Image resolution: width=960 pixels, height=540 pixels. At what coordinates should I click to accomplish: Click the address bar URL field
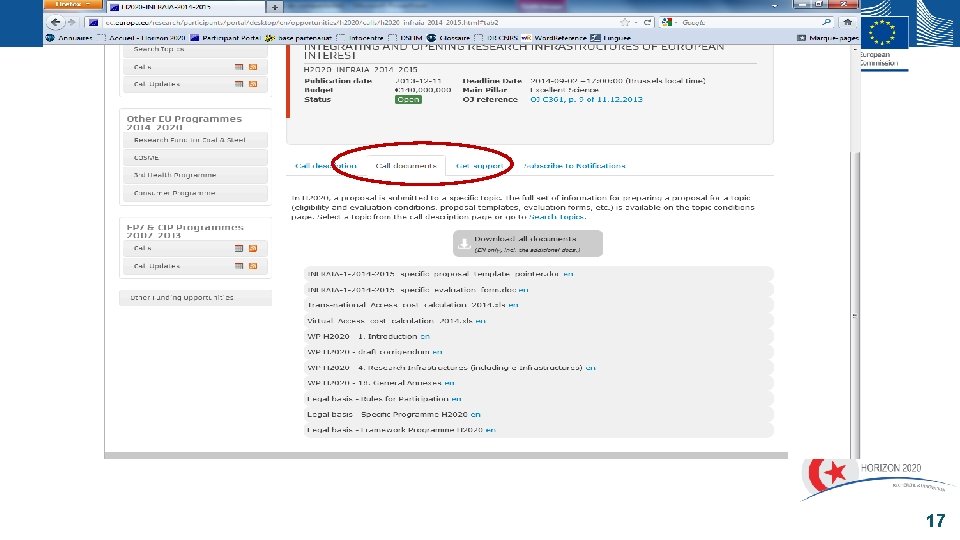point(359,22)
